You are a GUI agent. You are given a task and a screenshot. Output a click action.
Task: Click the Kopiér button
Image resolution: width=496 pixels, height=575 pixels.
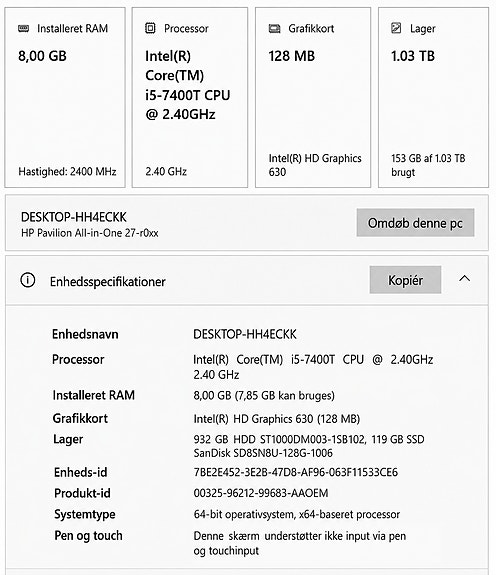(405, 280)
